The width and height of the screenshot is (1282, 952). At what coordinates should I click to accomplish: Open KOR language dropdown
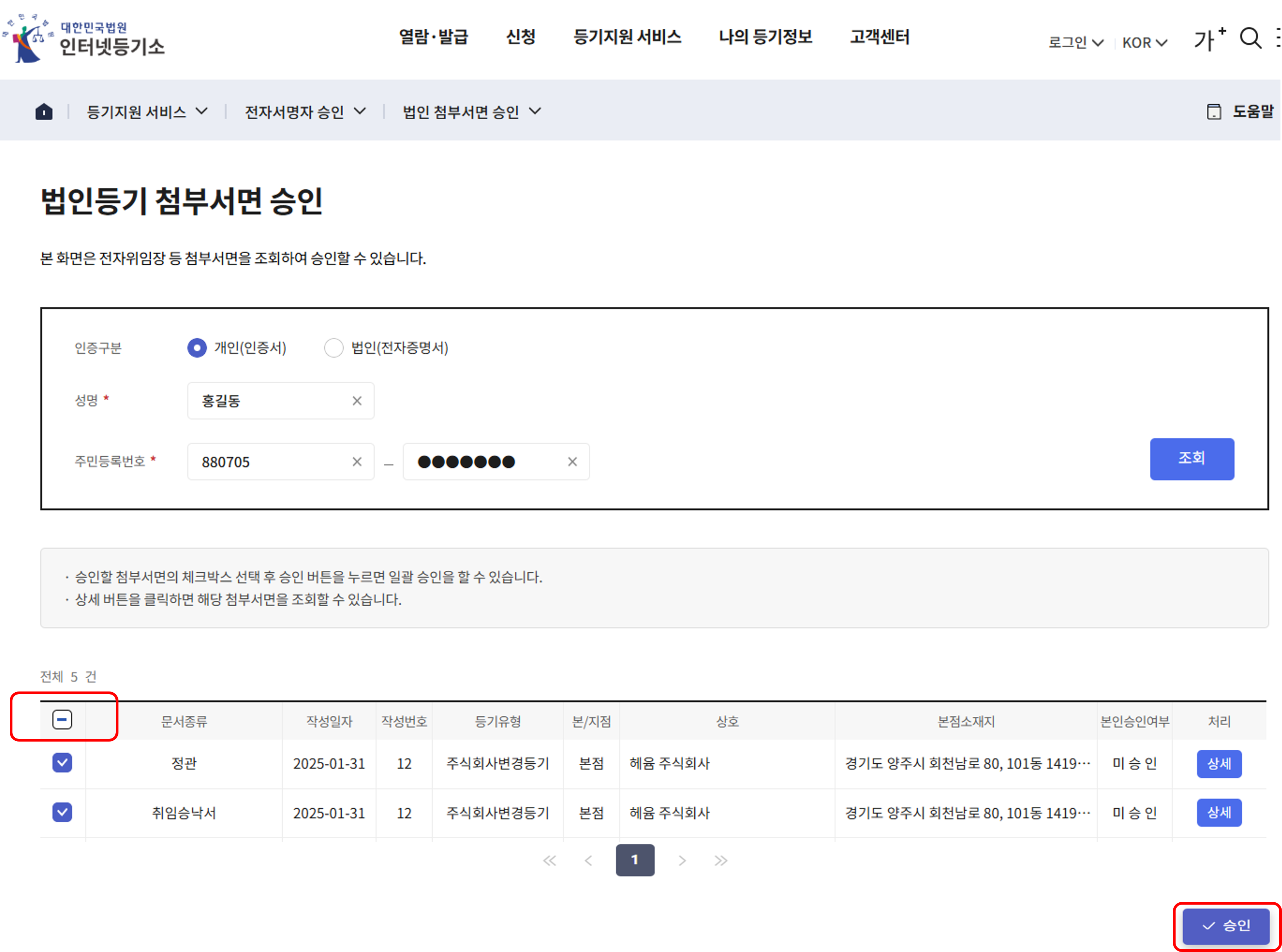click(1144, 43)
